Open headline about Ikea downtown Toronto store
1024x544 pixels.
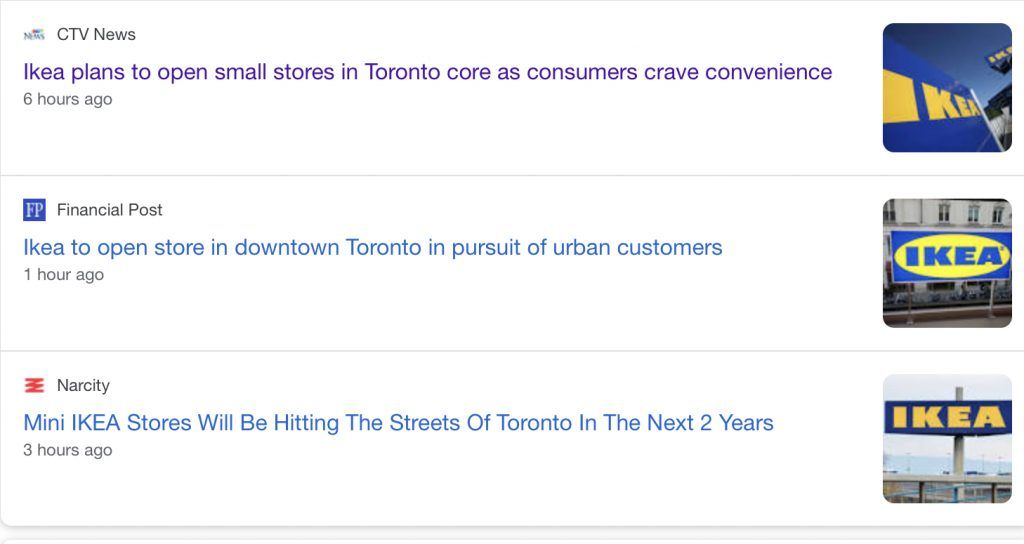pyautogui.click(x=373, y=248)
